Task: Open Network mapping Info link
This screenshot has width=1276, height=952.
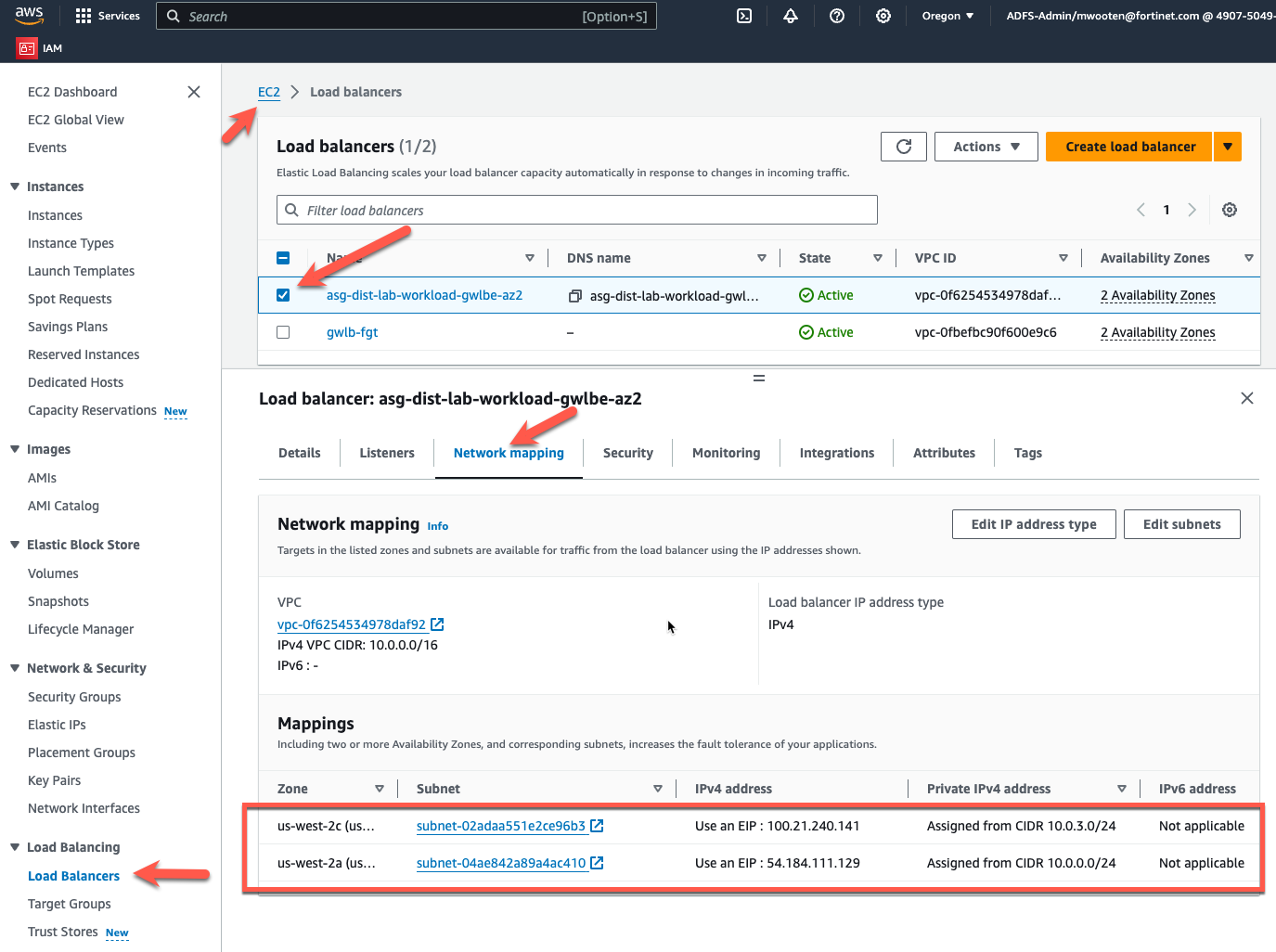Action: (438, 526)
